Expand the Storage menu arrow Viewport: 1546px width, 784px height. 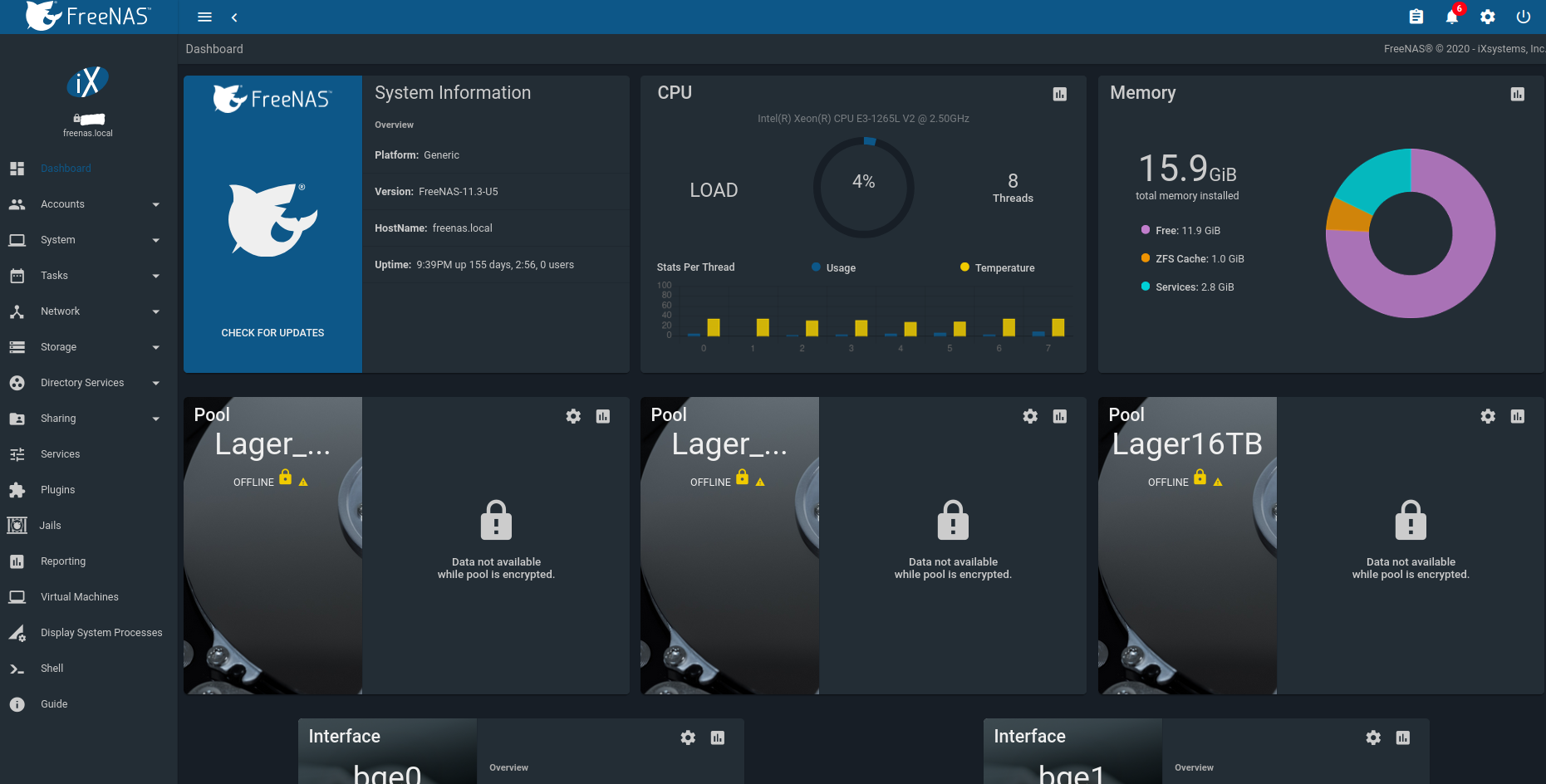pos(156,347)
